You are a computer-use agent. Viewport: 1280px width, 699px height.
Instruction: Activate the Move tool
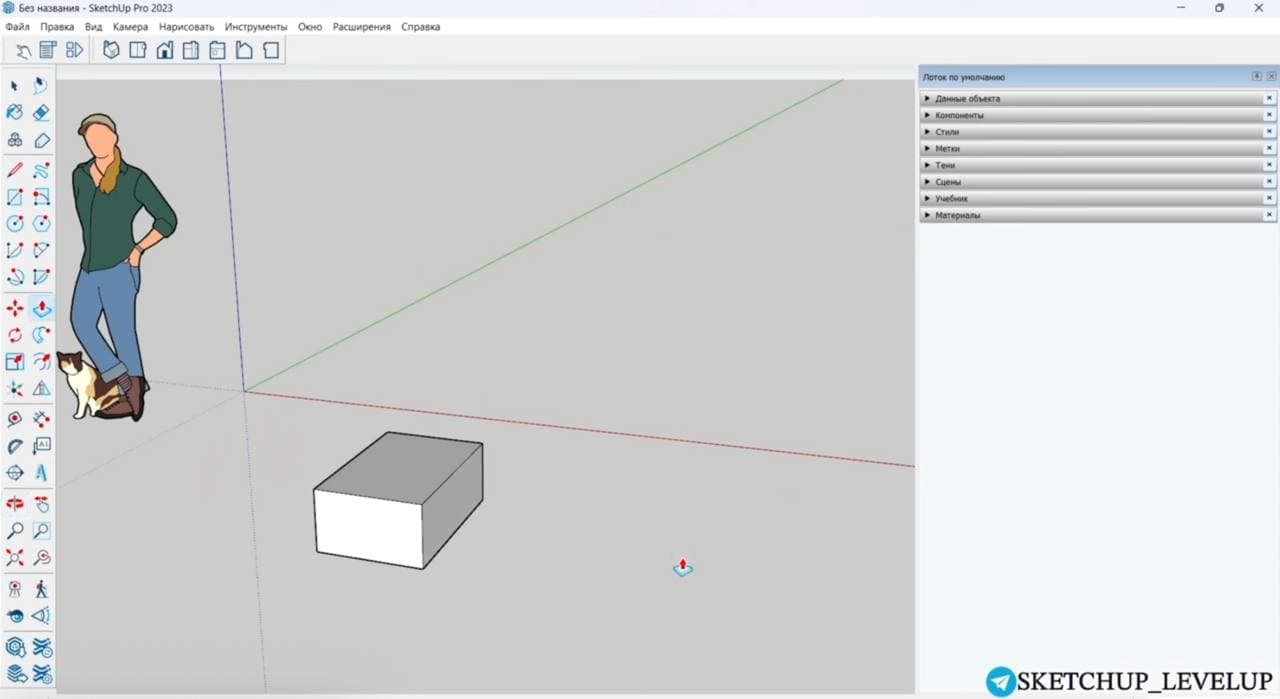tap(15, 308)
